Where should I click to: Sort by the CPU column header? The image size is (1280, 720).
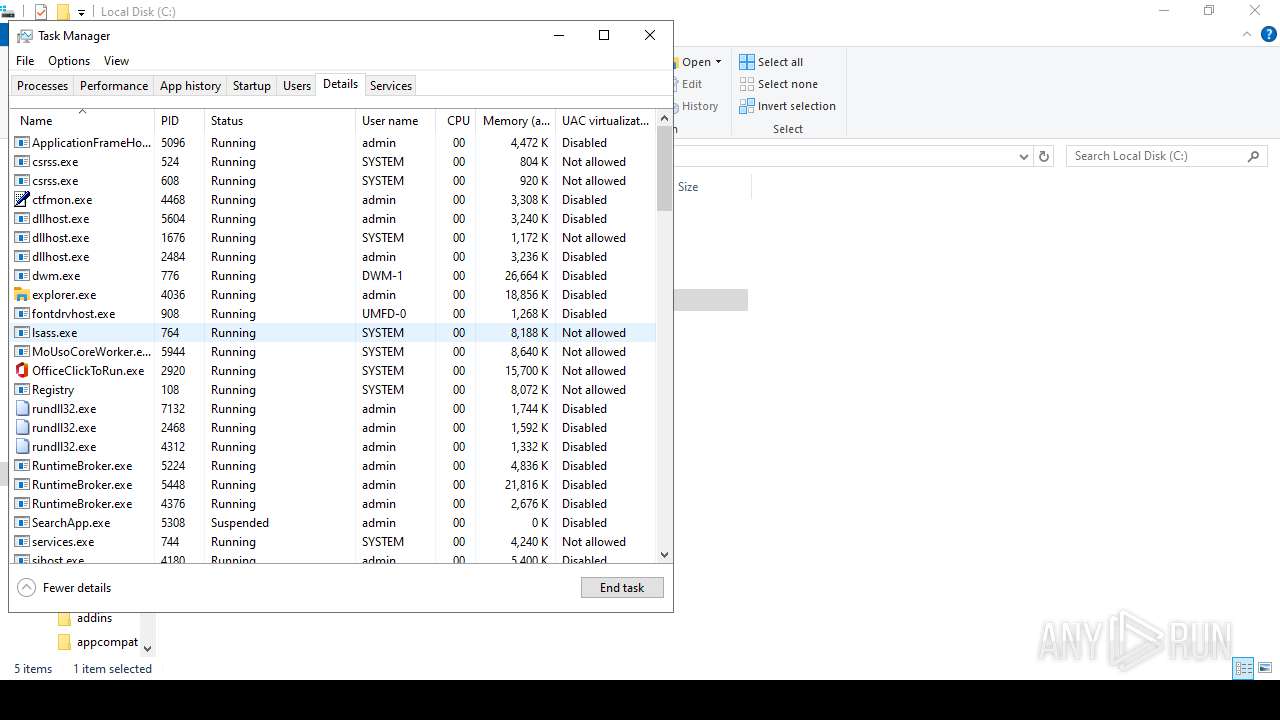click(x=456, y=121)
